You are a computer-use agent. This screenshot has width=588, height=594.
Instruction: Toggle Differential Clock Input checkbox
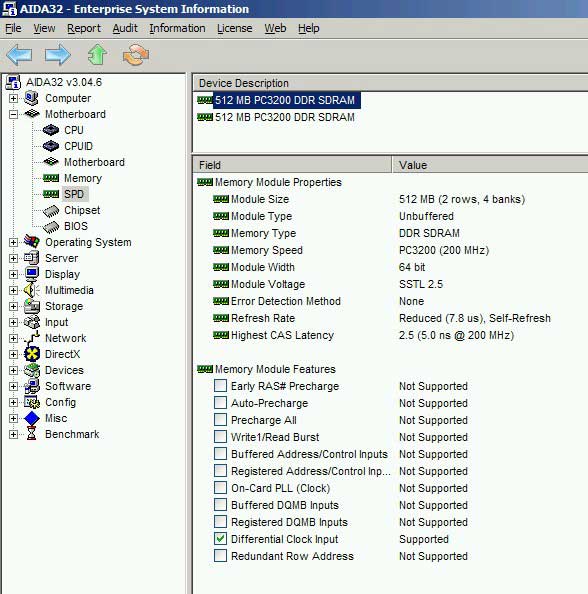pyautogui.click(x=220, y=539)
